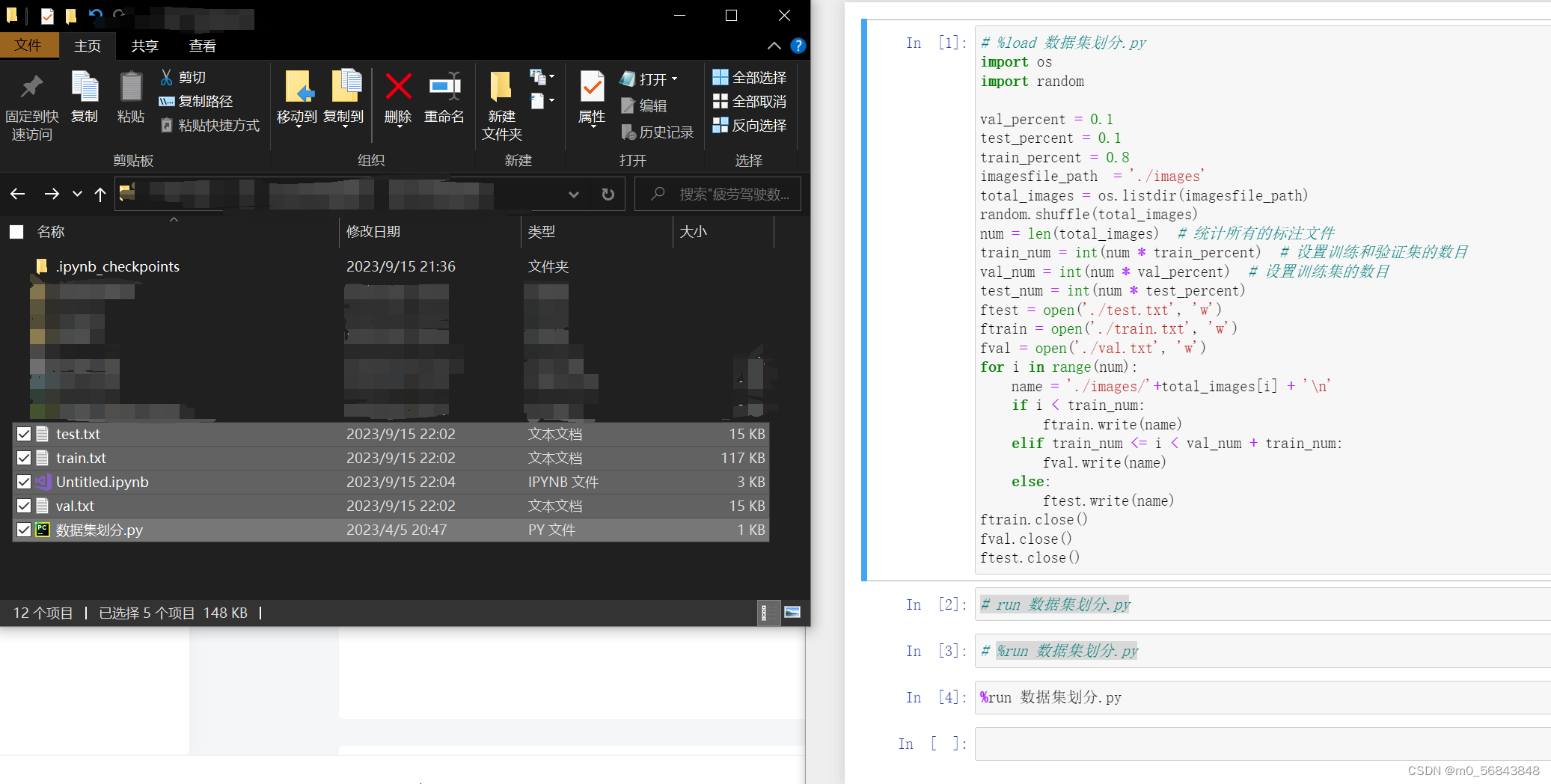The width and height of the screenshot is (1551, 784).
Task: Sort by Type (类型) column
Action: [x=542, y=232]
